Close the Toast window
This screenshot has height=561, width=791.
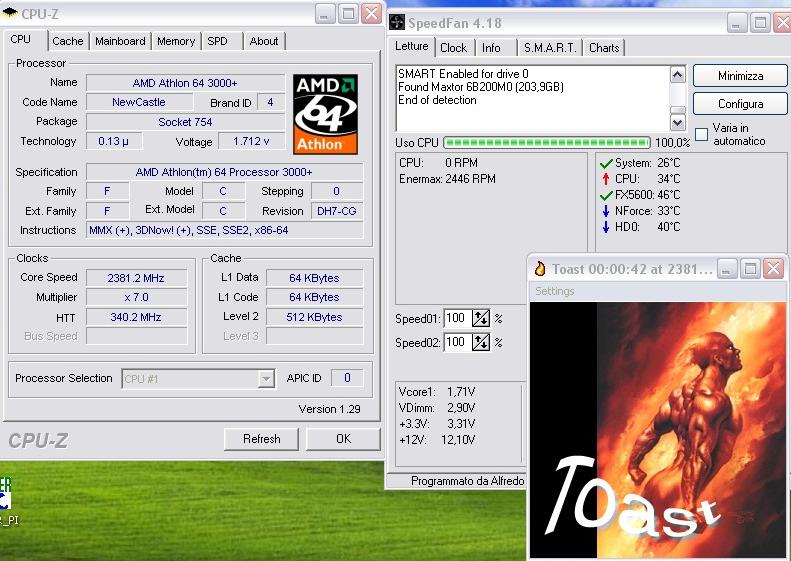point(773,269)
